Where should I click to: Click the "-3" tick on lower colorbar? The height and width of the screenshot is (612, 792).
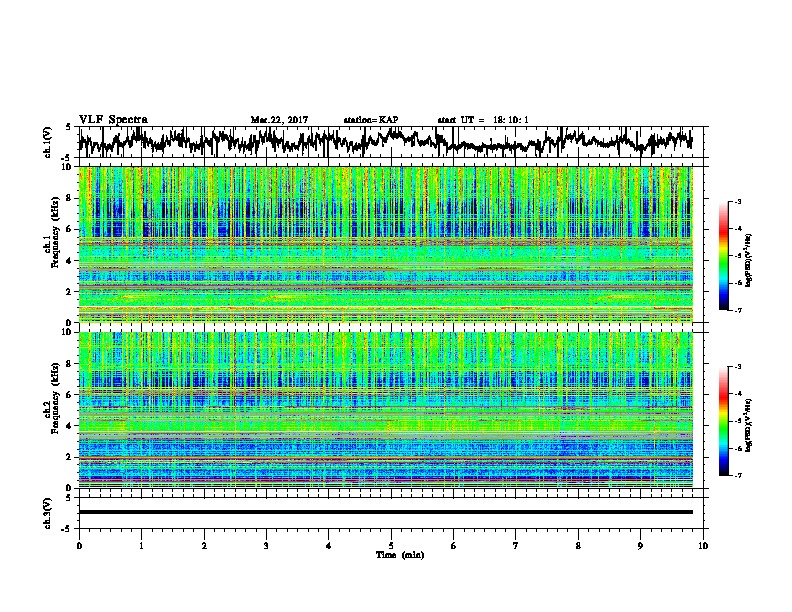[x=737, y=367]
